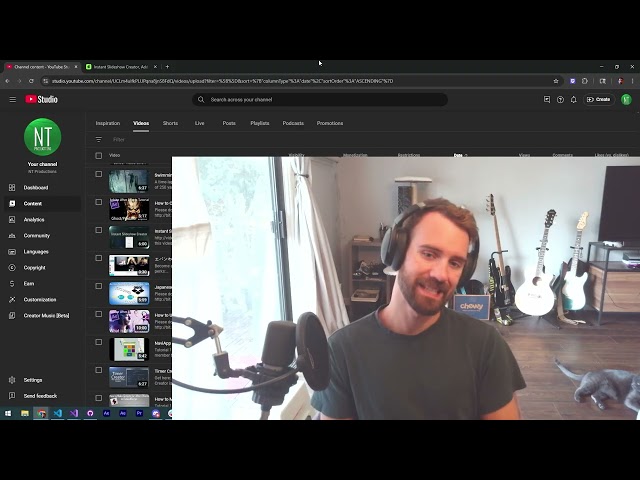Open the Earn section in sidebar
Viewport: 640px width, 480px height.
coord(29,284)
